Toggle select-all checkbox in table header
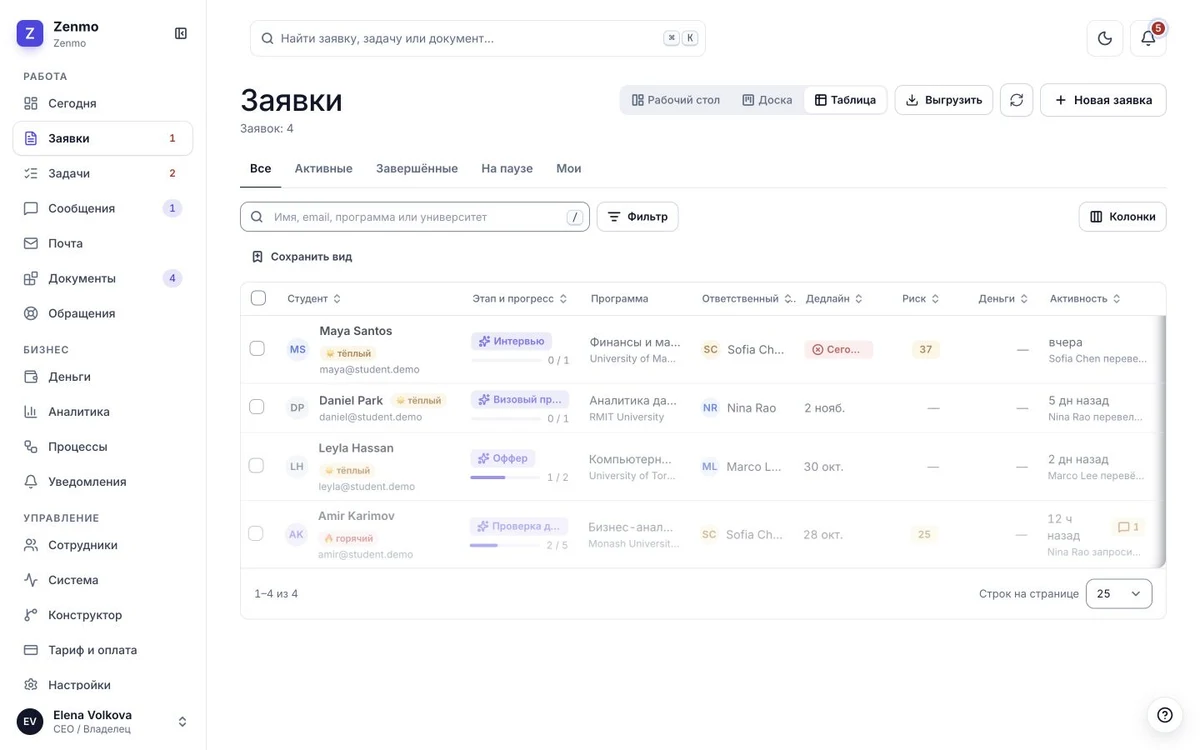Viewport: 1200px width, 750px height. [258, 298]
